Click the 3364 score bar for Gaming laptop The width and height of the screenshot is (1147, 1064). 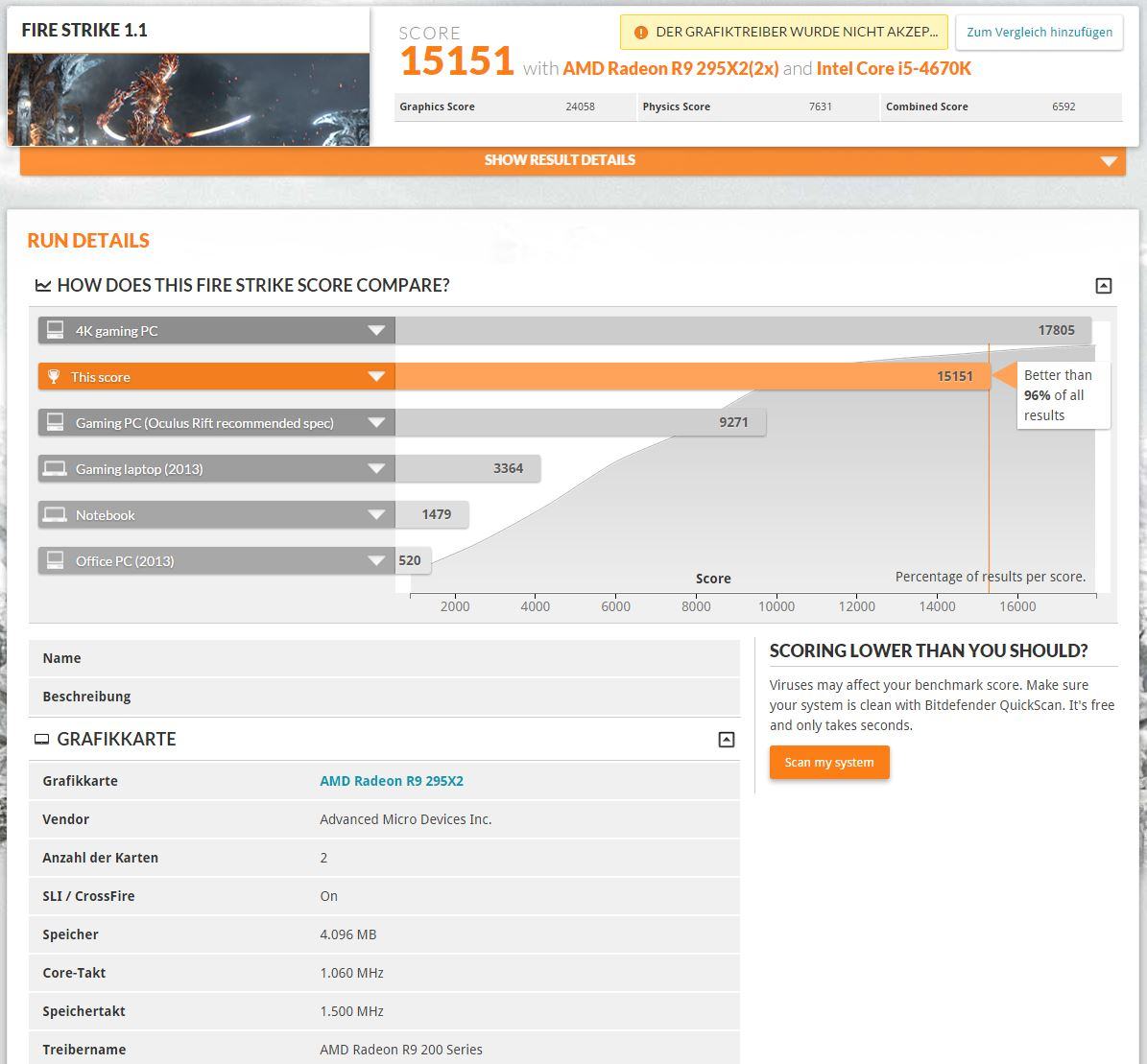[x=467, y=469]
